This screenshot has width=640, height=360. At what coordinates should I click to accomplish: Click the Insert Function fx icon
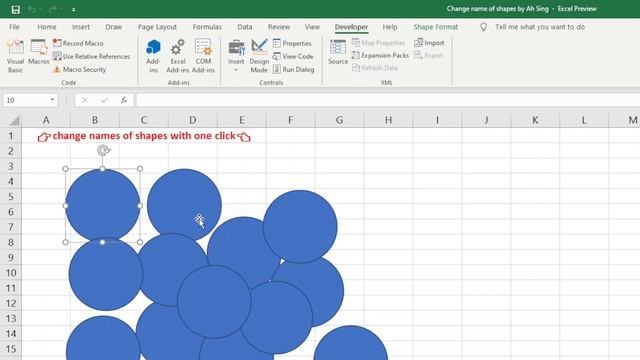124,100
